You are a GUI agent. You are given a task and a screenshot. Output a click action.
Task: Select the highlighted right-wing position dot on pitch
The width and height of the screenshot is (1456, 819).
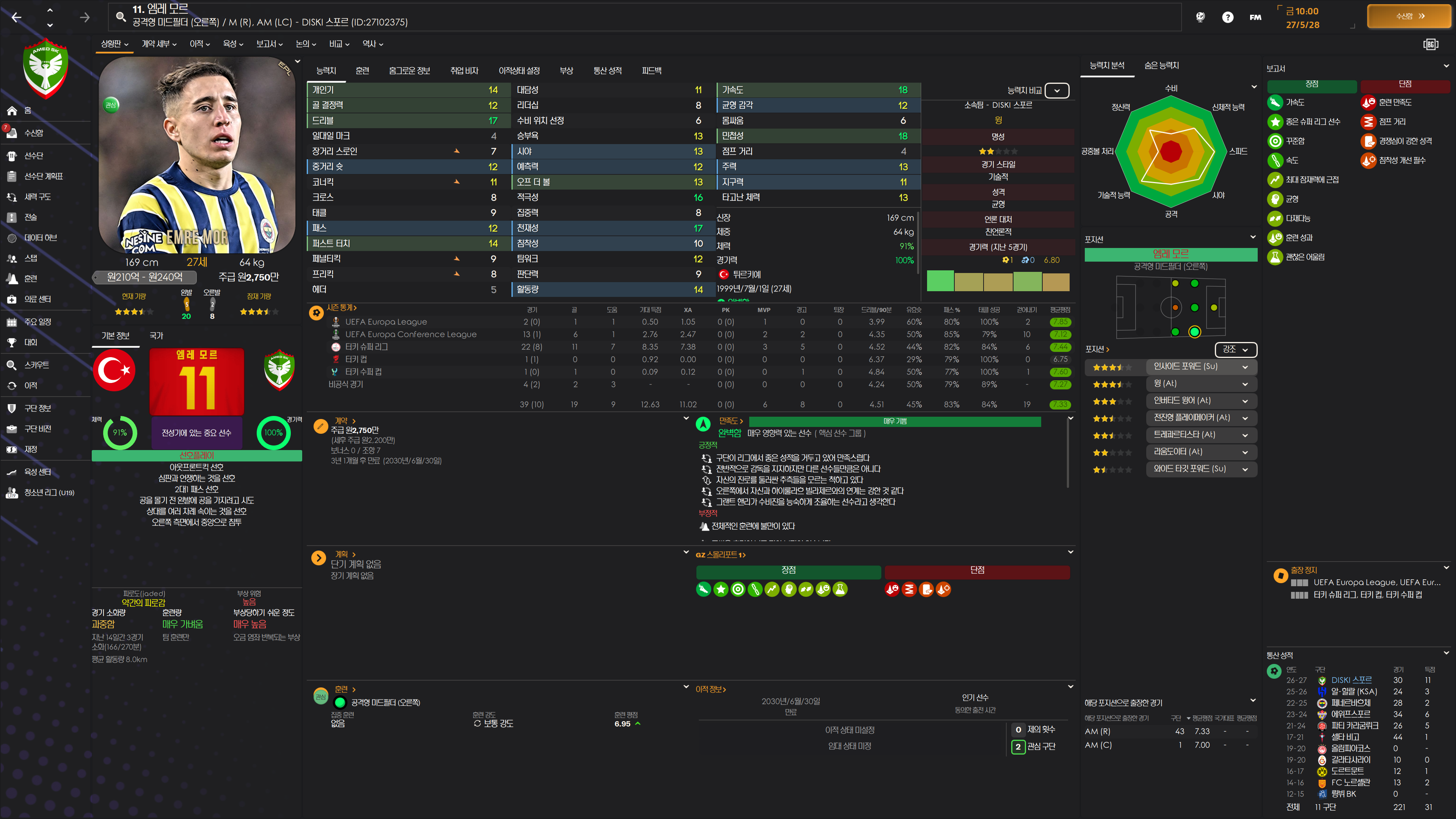(x=1194, y=332)
